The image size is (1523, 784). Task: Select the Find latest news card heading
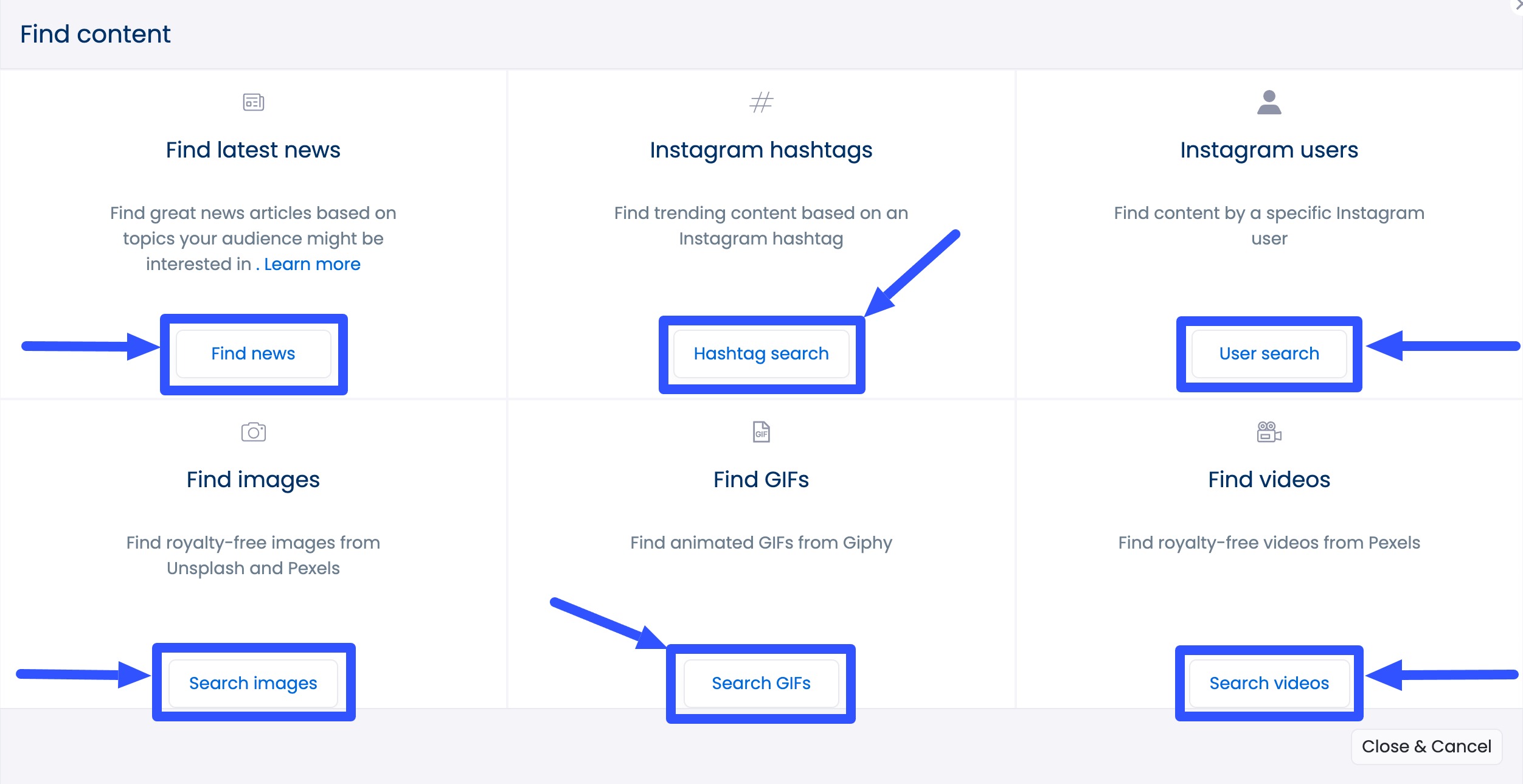click(x=254, y=150)
